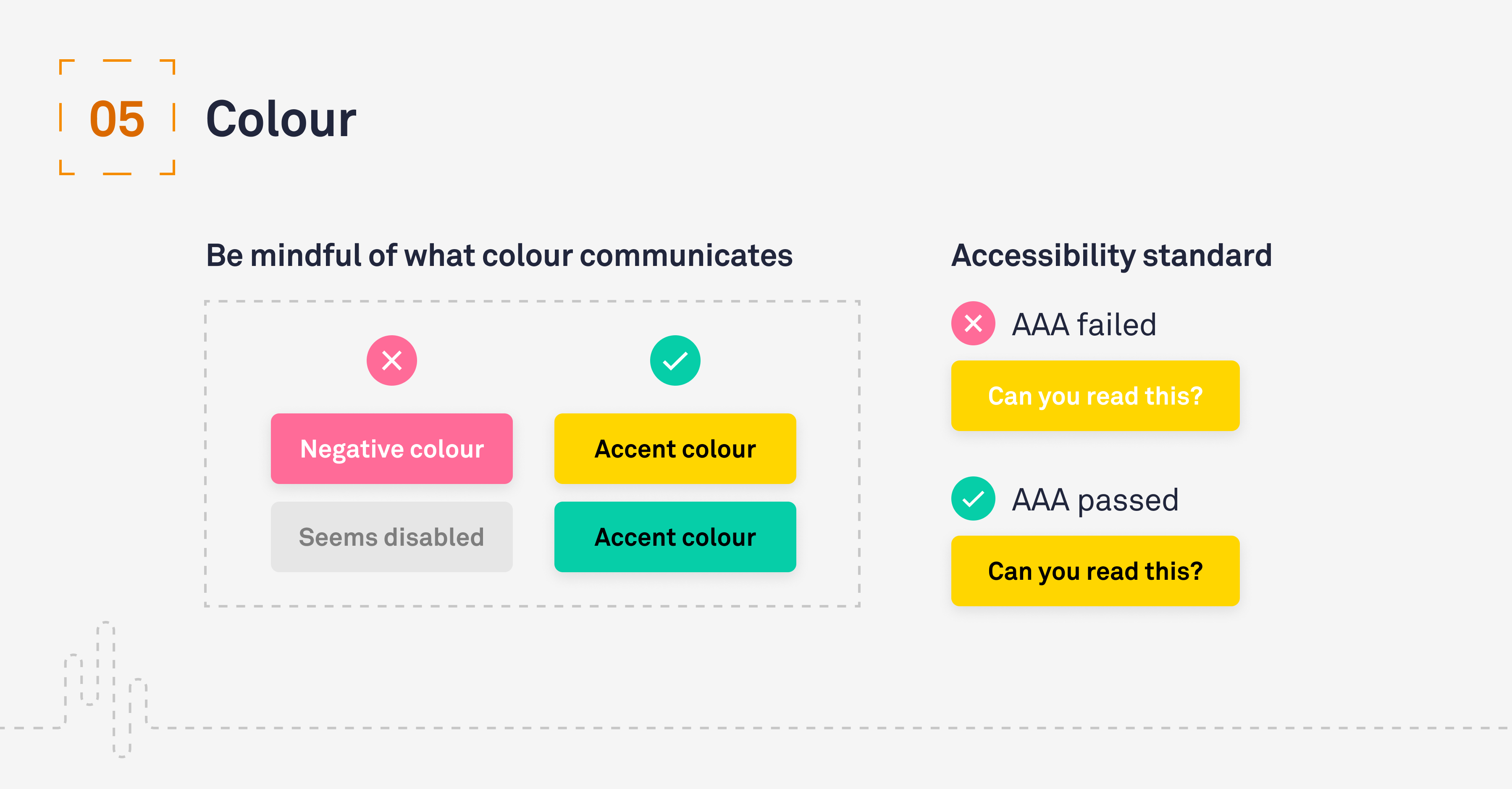Select the AAA failed label
This screenshot has width=1512, height=789.
[x=1084, y=325]
